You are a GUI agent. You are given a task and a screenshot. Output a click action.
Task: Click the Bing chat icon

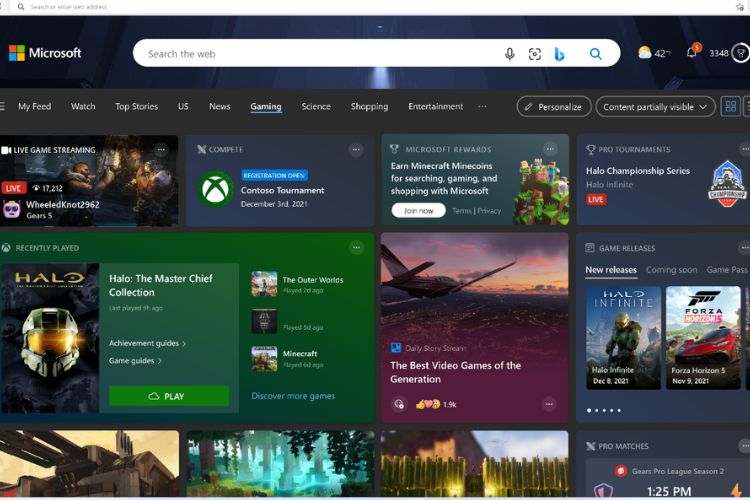(559, 54)
